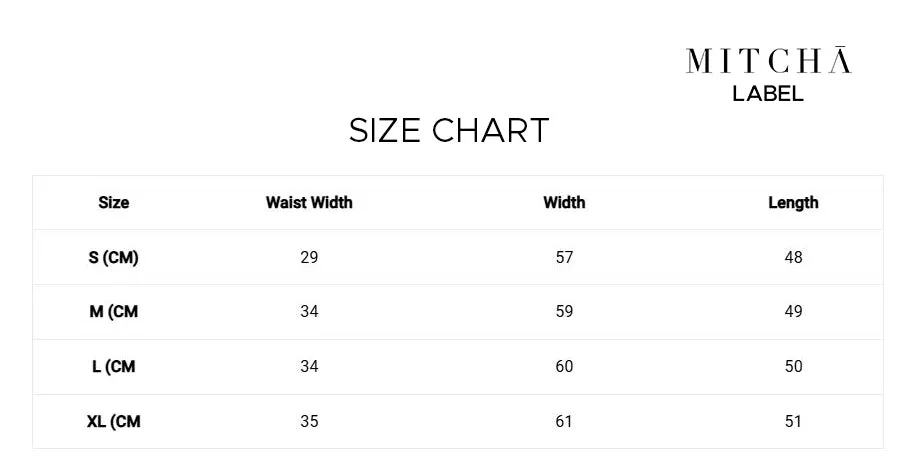Click width value 61
This screenshot has width=899, height=466.
pos(564,421)
